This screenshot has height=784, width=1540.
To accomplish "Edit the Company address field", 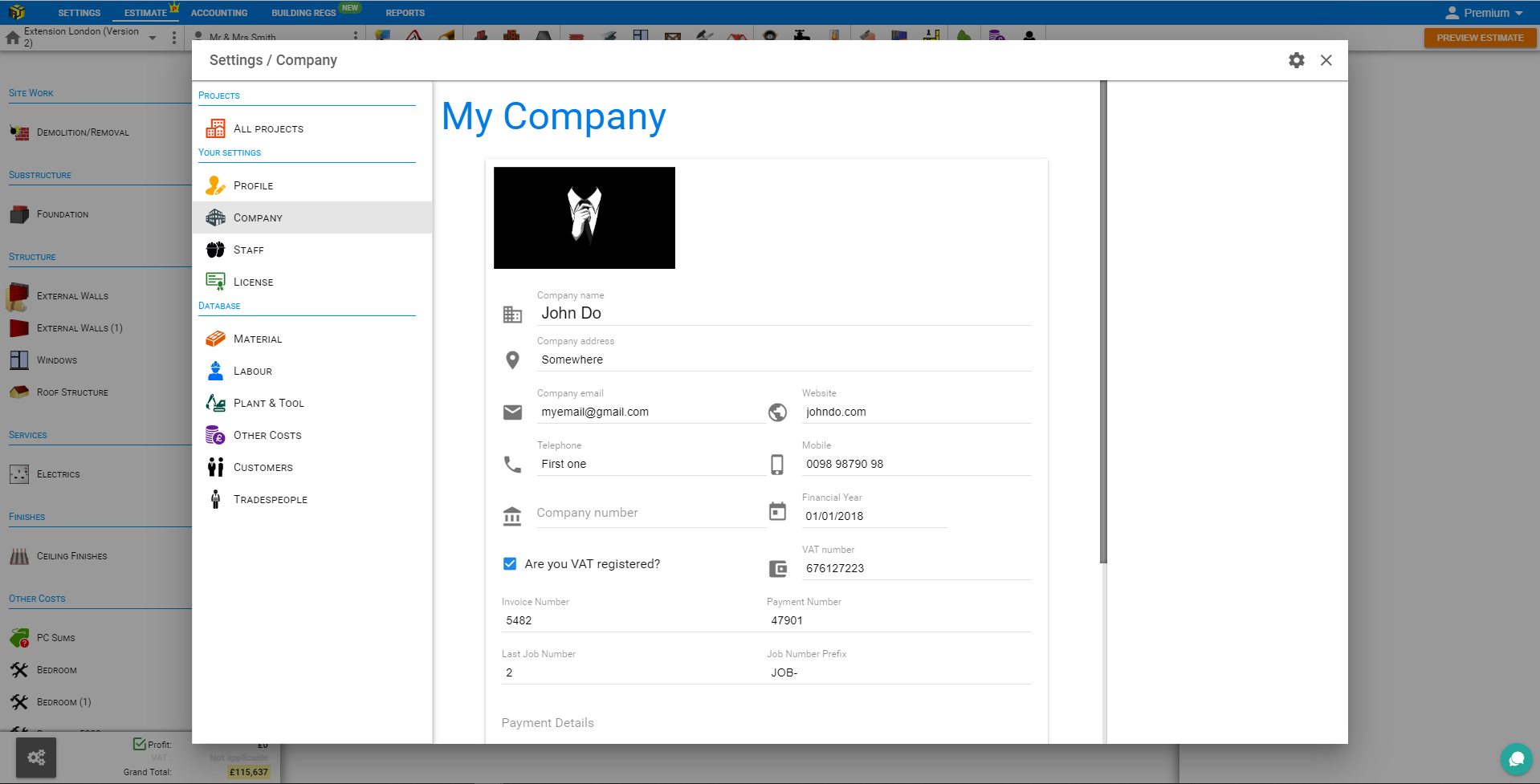I will click(784, 360).
